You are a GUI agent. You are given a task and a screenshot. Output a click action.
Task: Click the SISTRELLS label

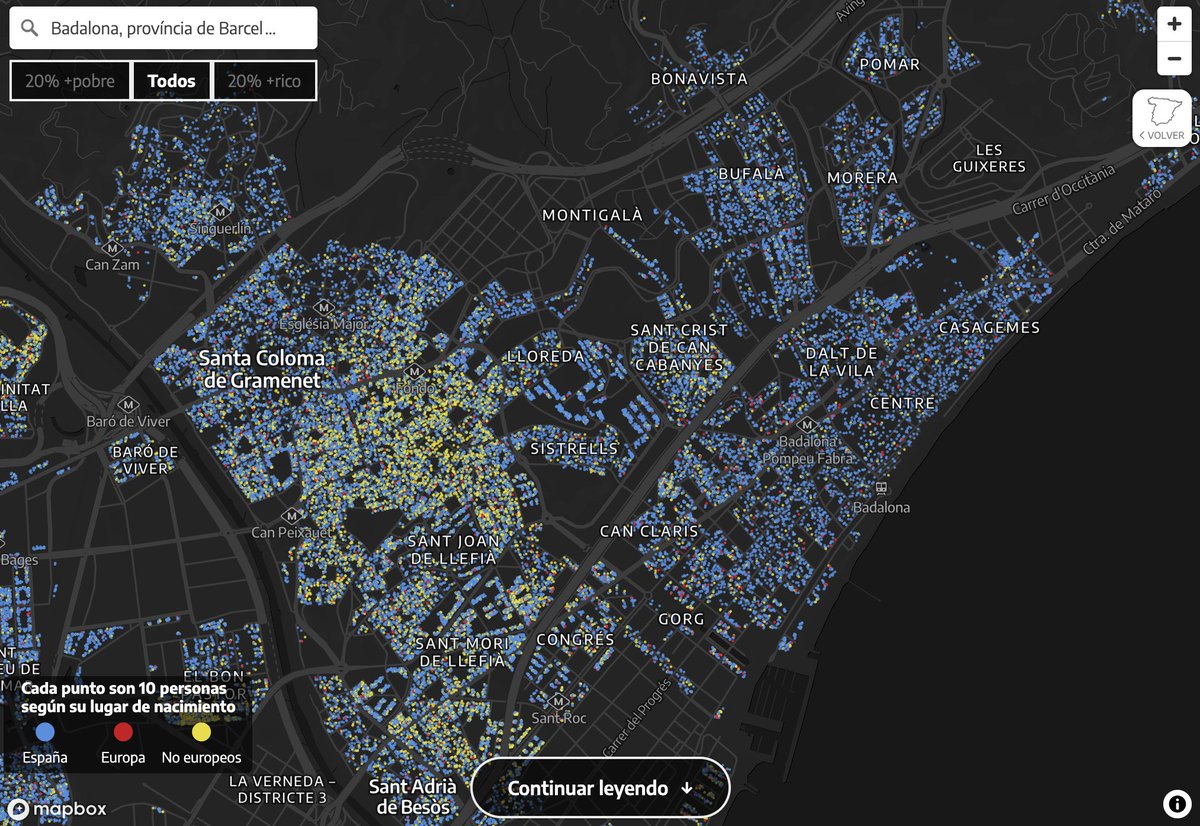[574, 449]
